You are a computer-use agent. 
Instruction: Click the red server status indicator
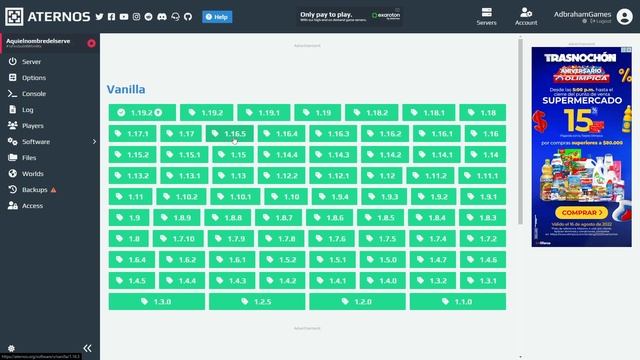pos(91,43)
